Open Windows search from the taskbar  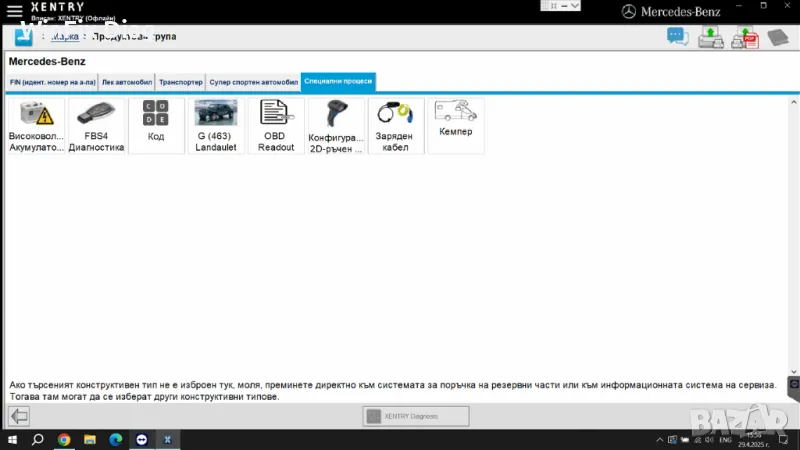pyautogui.click(x=38, y=439)
